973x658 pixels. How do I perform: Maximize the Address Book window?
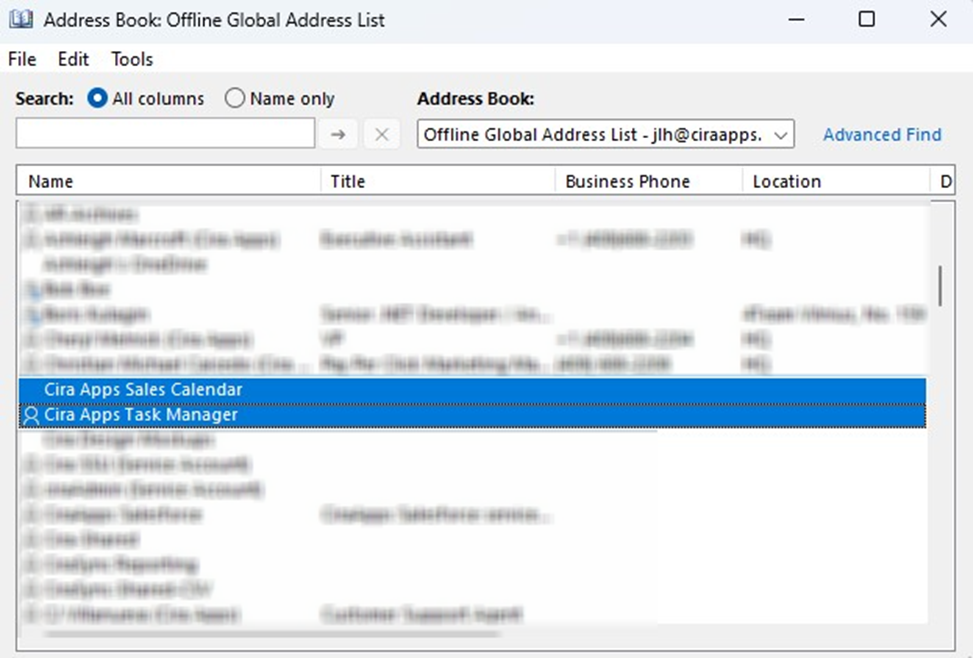[867, 19]
